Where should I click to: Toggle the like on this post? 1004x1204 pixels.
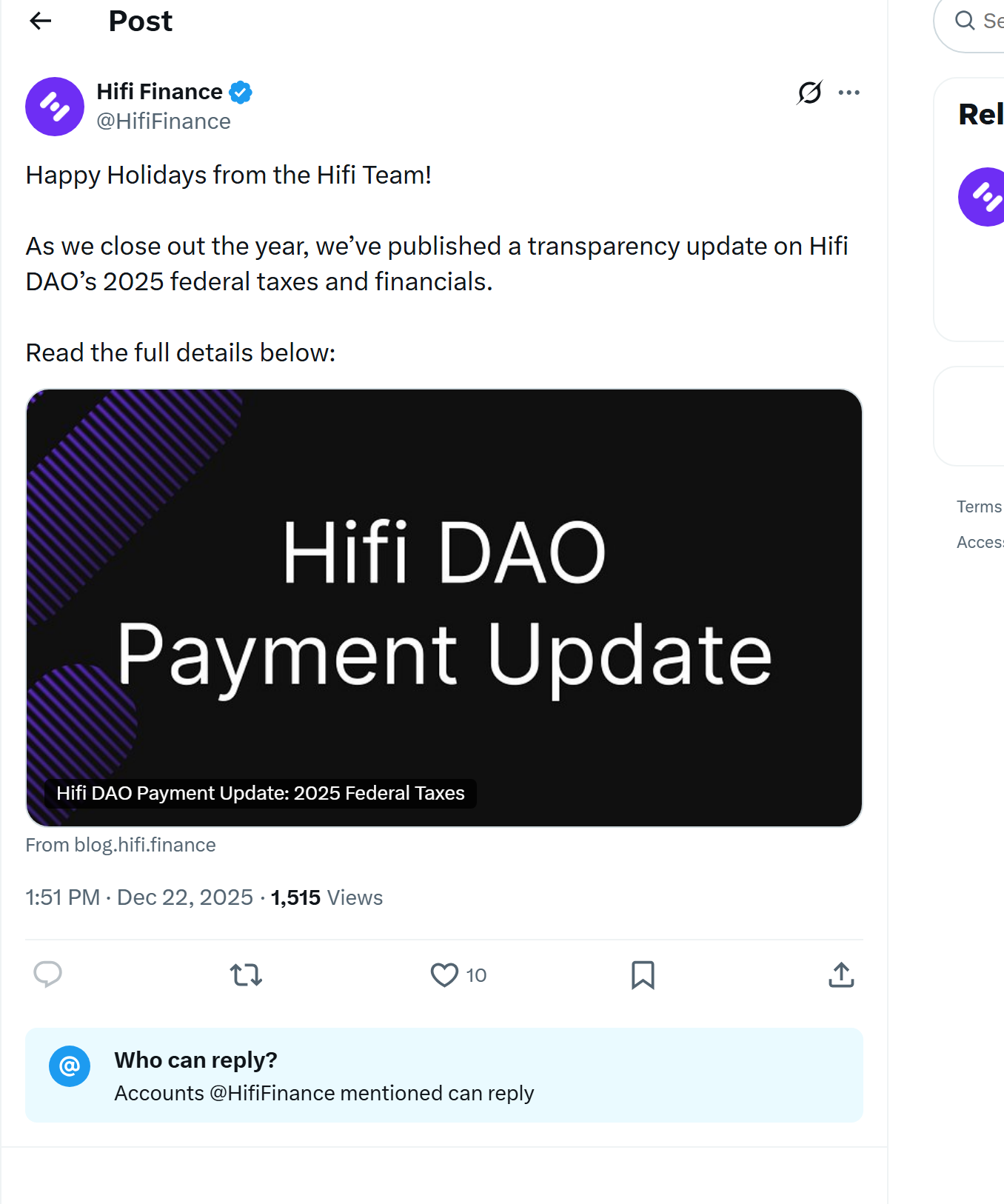click(x=444, y=976)
